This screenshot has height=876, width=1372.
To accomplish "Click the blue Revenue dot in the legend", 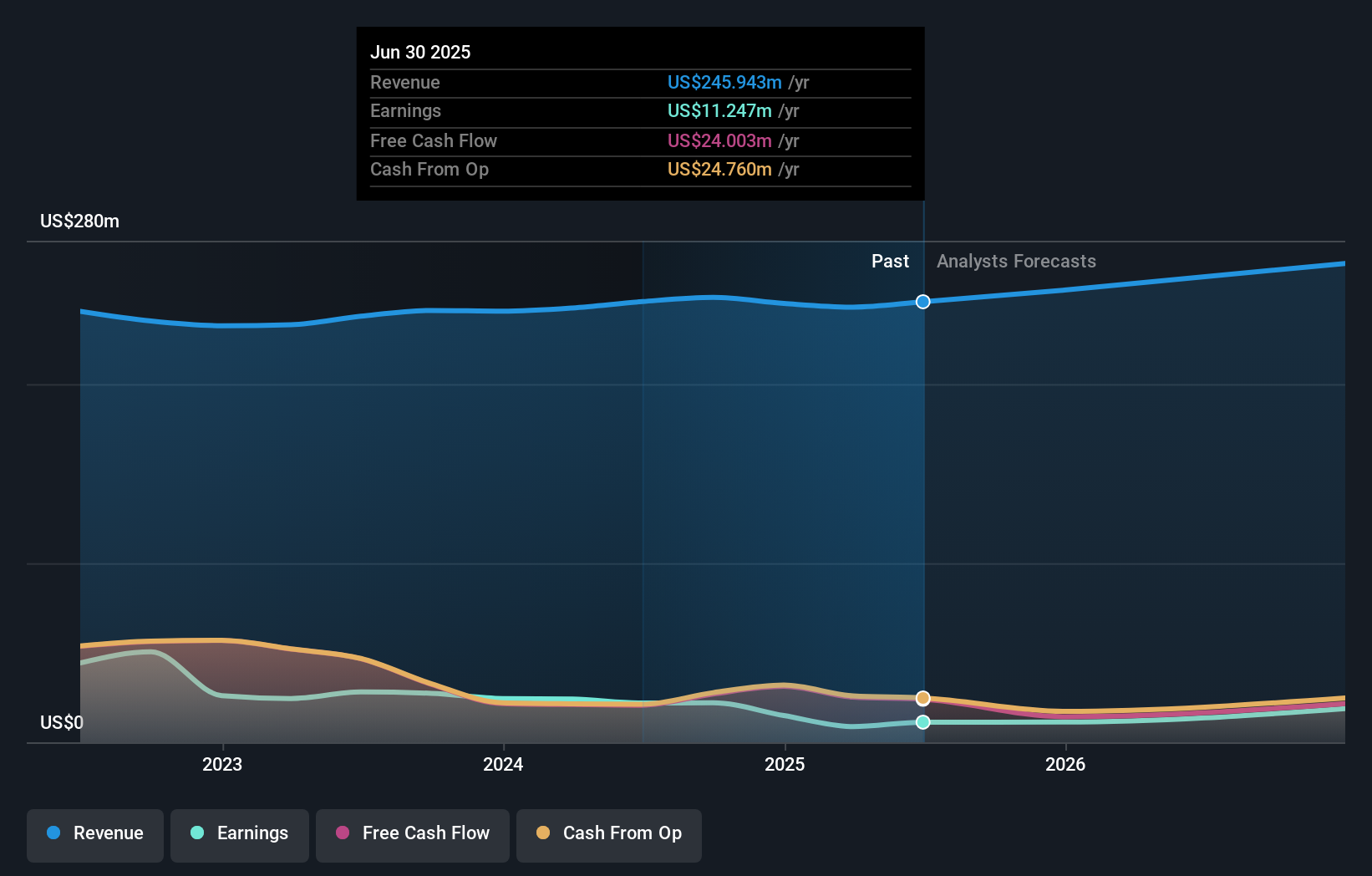I will click(53, 833).
